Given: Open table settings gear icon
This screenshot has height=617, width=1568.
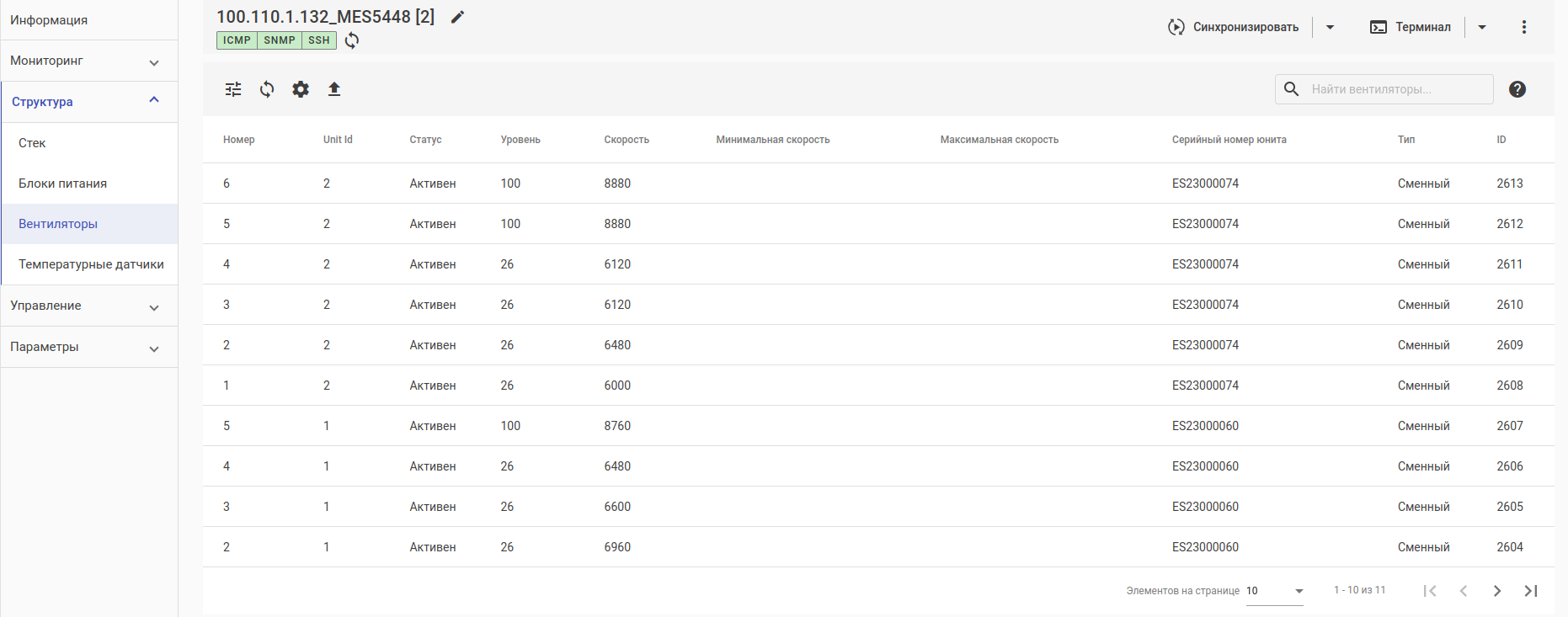Looking at the screenshot, I should pos(301,89).
